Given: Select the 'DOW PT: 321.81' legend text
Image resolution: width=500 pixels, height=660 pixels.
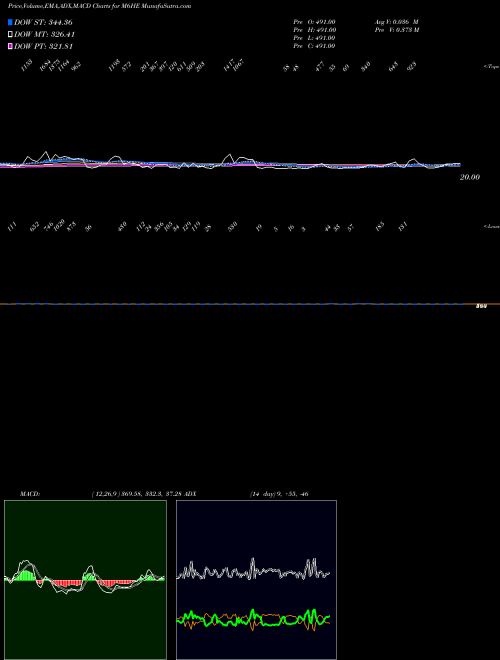Looking at the screenshot, I should (x=43, y=46).
